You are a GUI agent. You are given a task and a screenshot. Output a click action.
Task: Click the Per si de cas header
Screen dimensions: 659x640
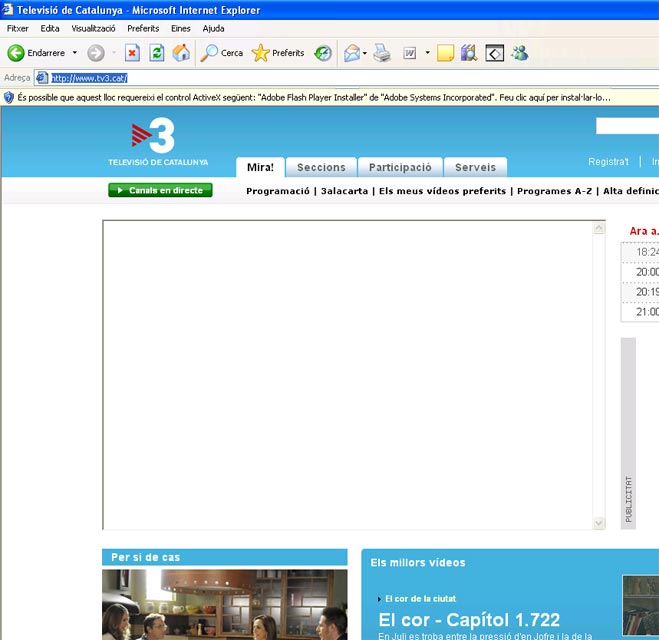225,557
